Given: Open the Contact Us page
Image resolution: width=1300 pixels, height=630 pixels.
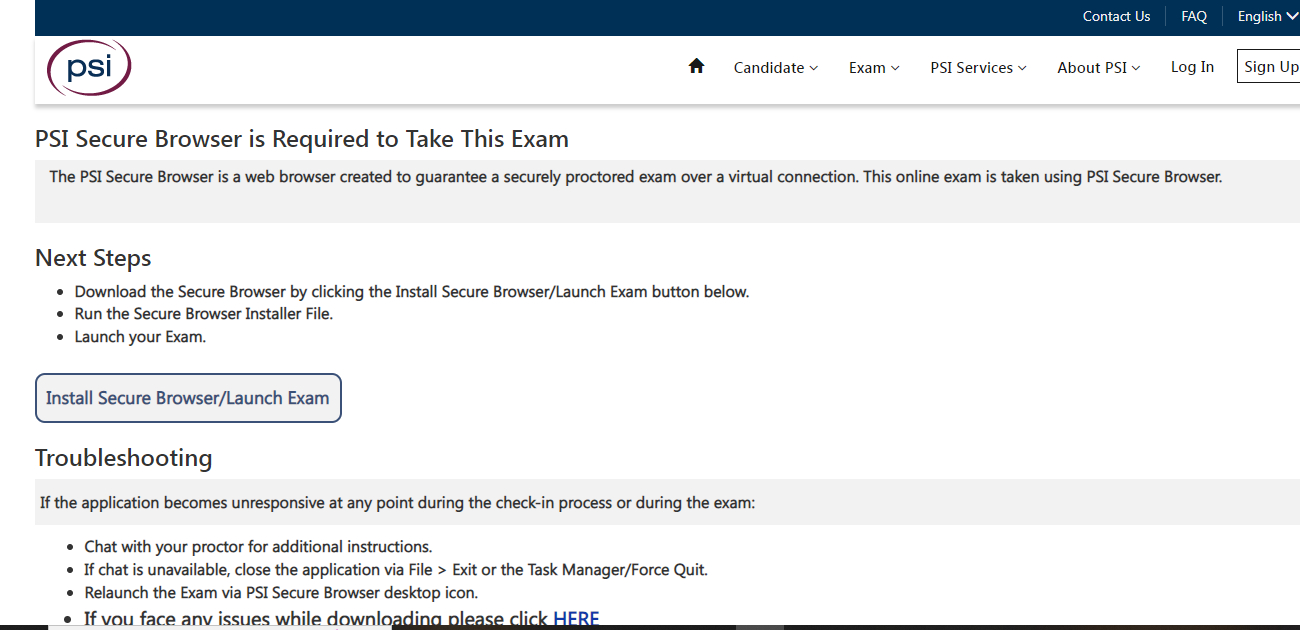Looking at the screenshot, I should 1116,16.
